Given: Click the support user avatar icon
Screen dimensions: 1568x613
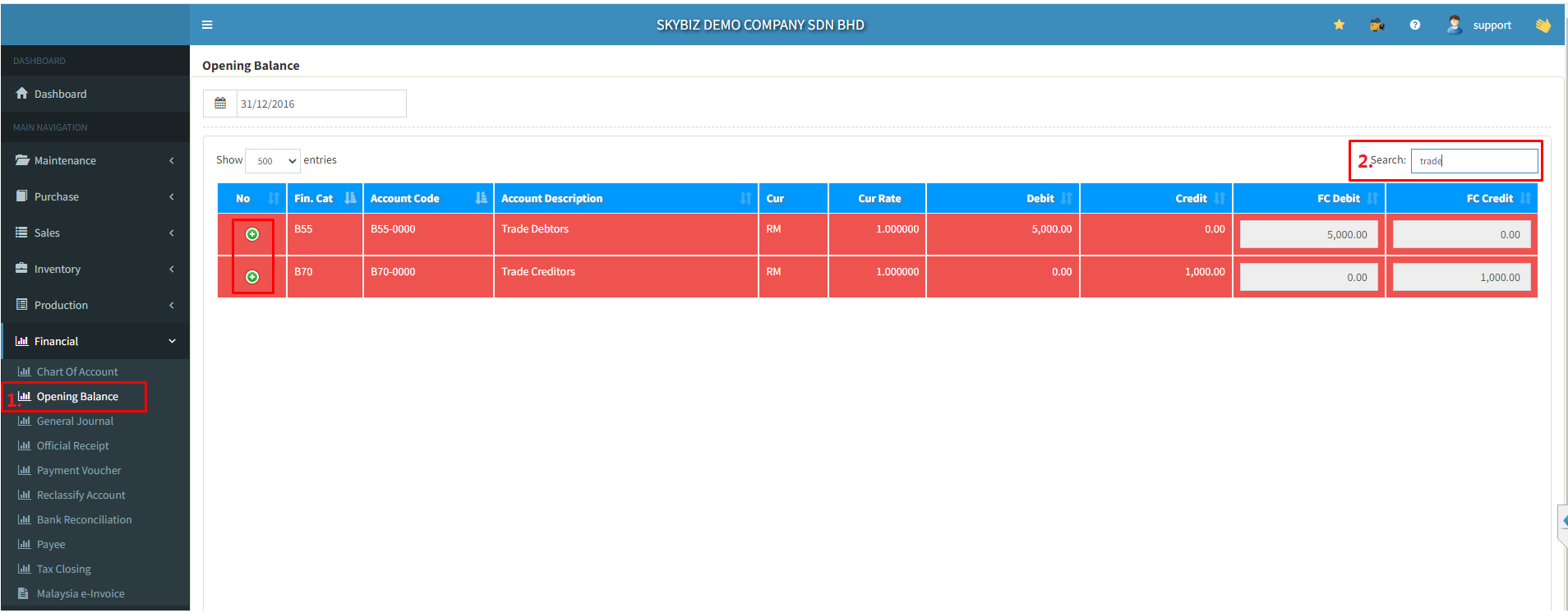Looking at the screenshot, I should point(1454,25).
